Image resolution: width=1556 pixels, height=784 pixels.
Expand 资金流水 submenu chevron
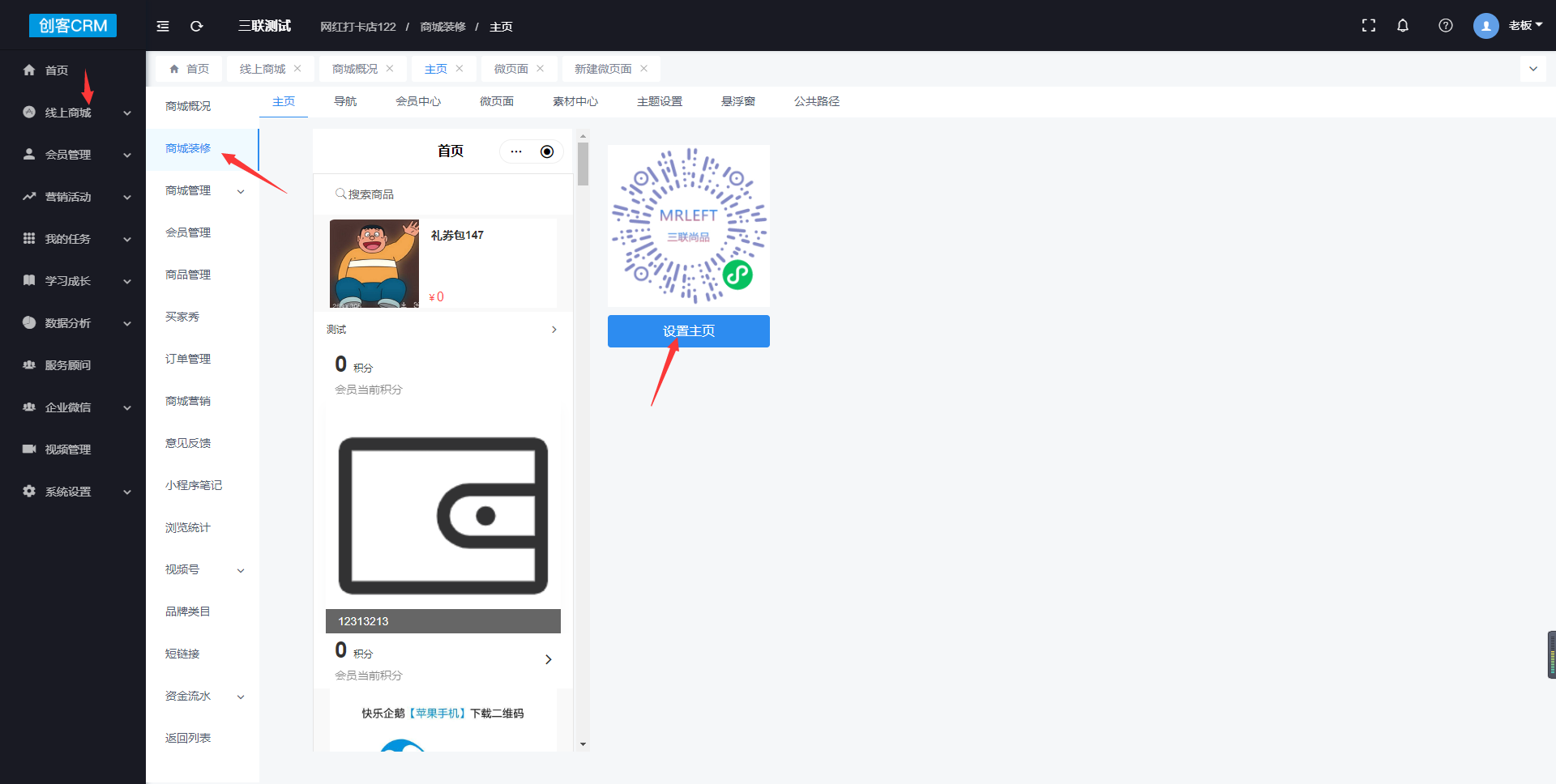pos(241,697)
